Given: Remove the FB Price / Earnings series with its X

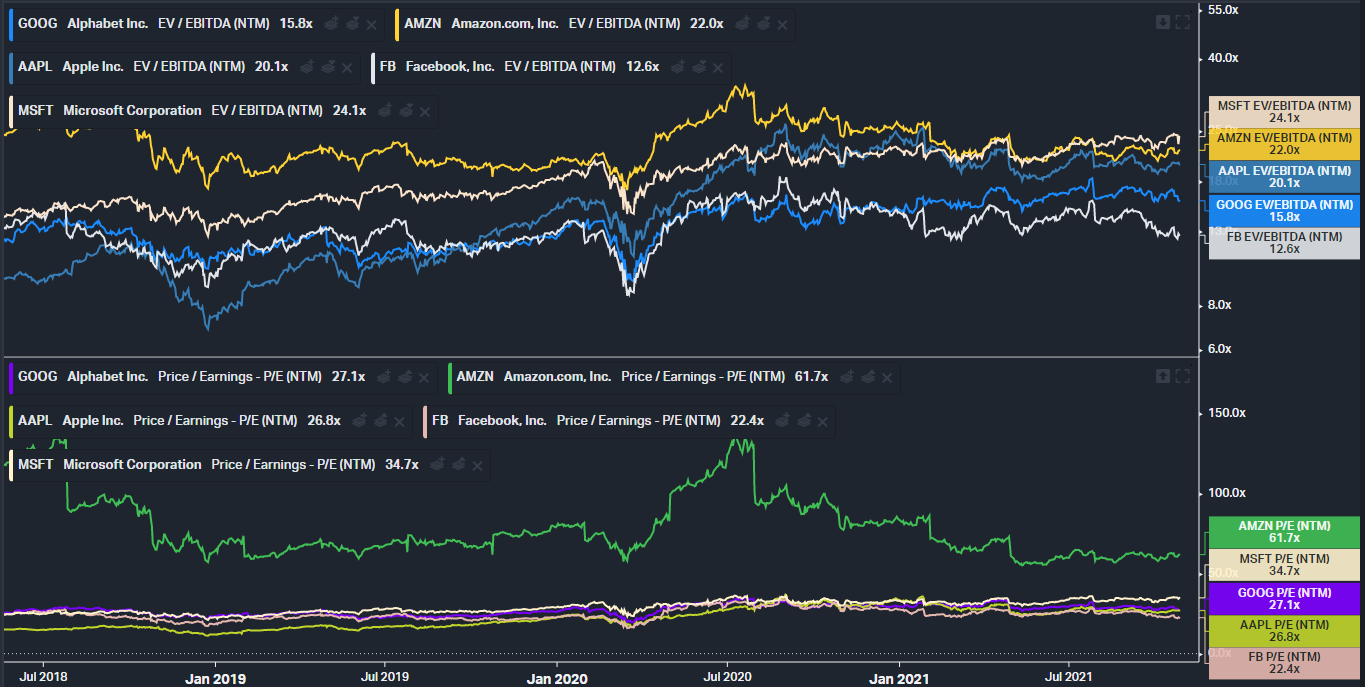Looking at the screenshot, I should point(823,421).
